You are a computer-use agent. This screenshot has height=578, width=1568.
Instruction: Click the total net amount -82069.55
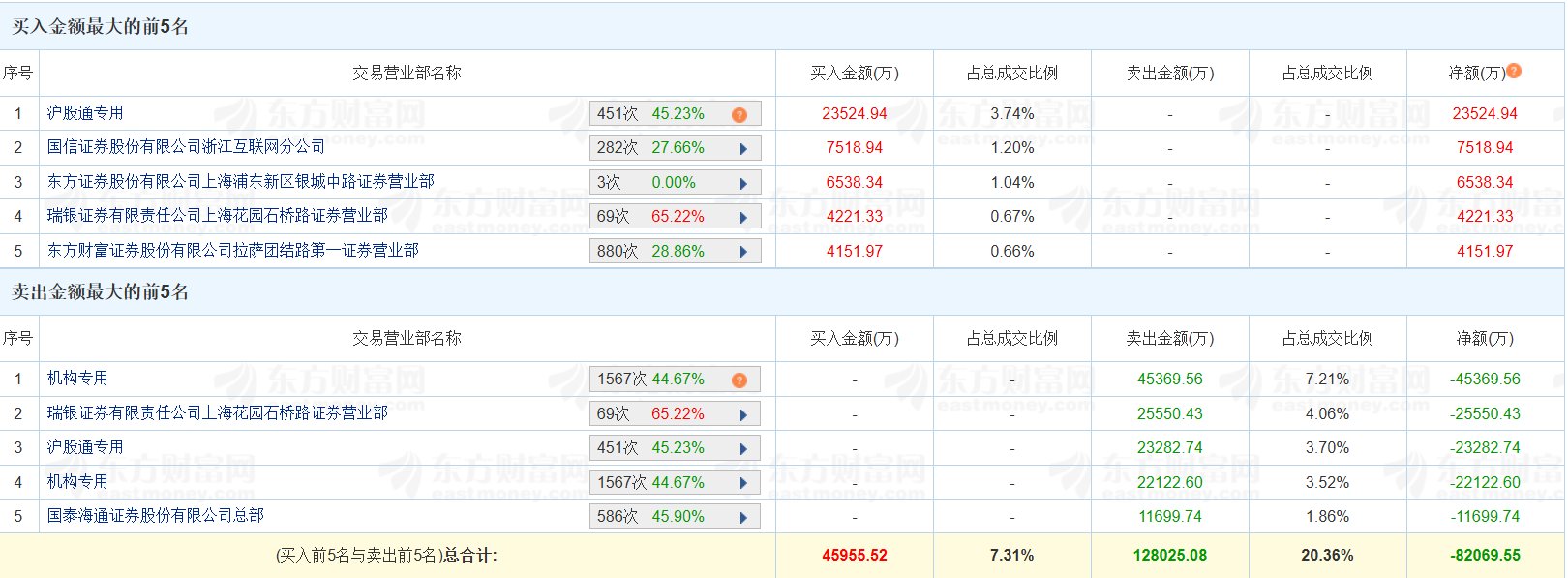1485,556
